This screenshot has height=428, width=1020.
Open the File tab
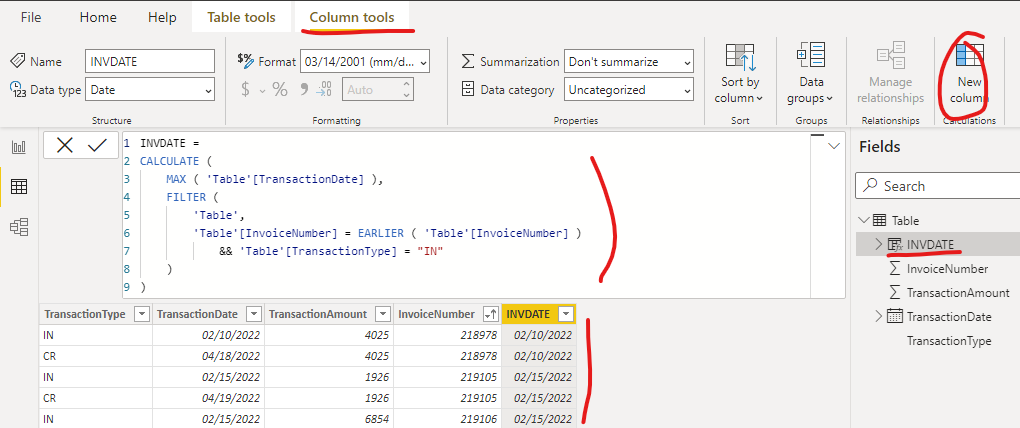[x=31, y=18]
